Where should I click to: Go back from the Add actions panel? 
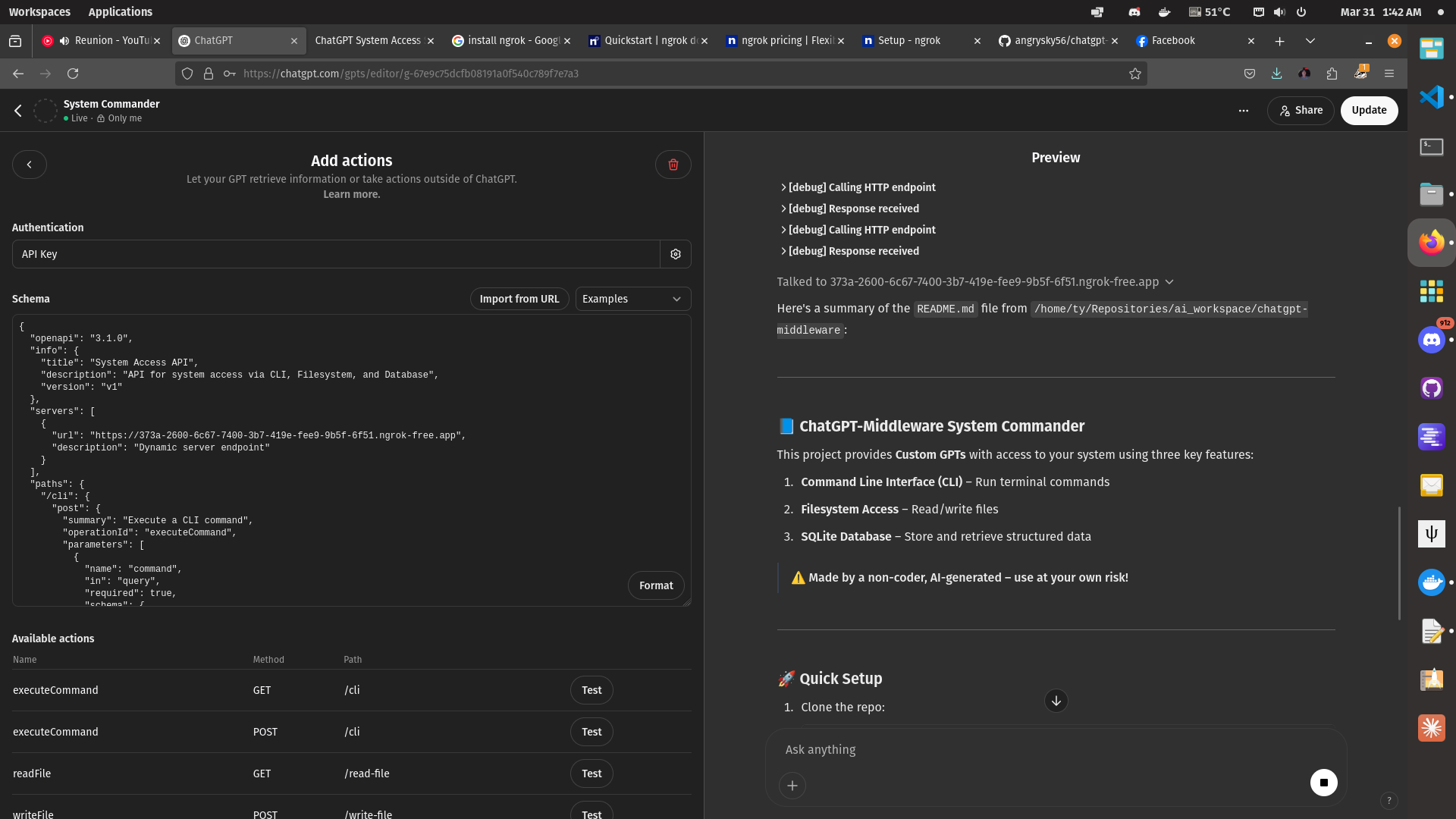(30, 165)
